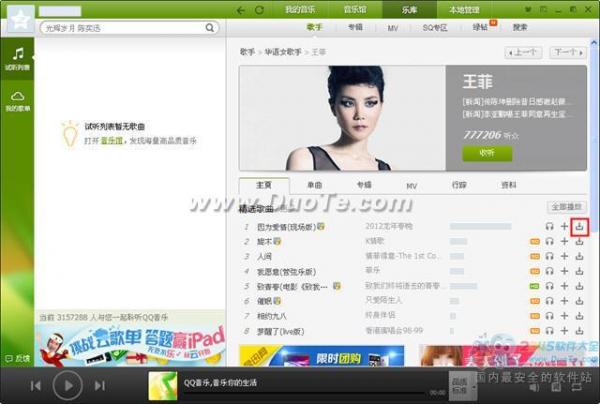This screenshot has height=404, width=600.
Task: Refresh the page with the reload icon
Action: click(259, 10)
